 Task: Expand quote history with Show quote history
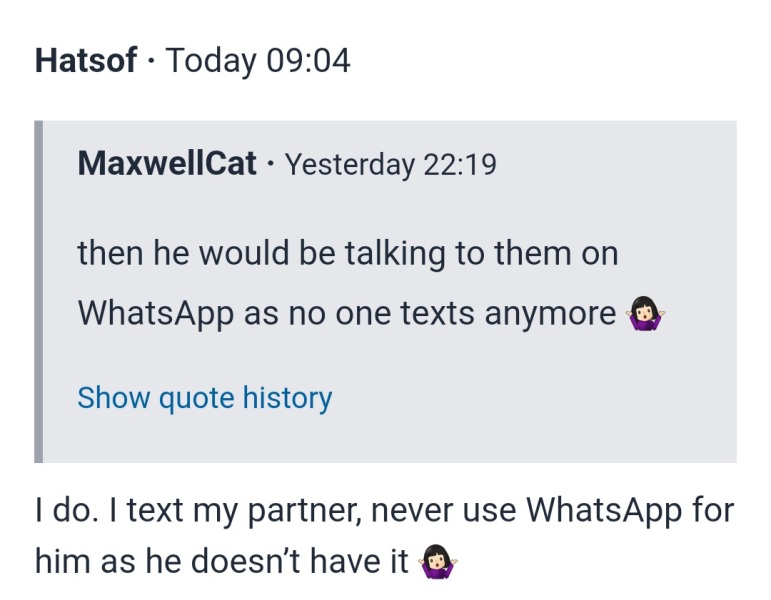coord(204,398)
